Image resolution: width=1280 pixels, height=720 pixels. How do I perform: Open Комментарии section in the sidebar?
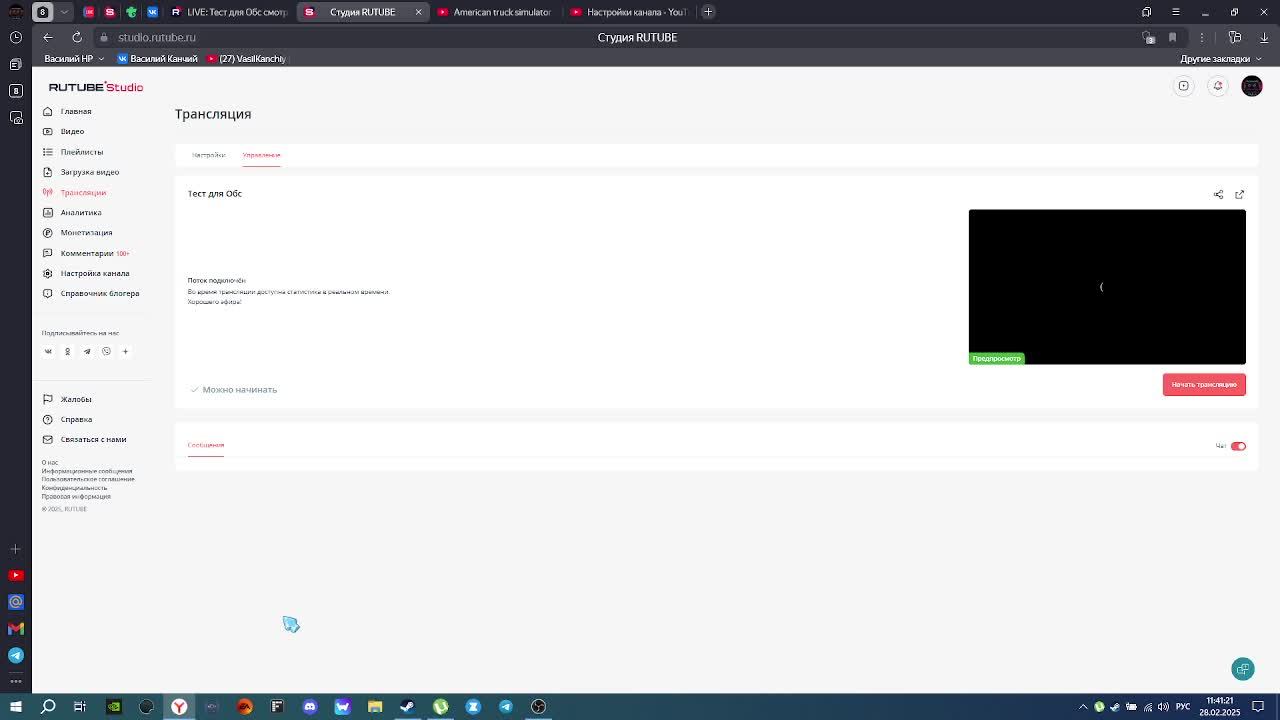(86, 253)
